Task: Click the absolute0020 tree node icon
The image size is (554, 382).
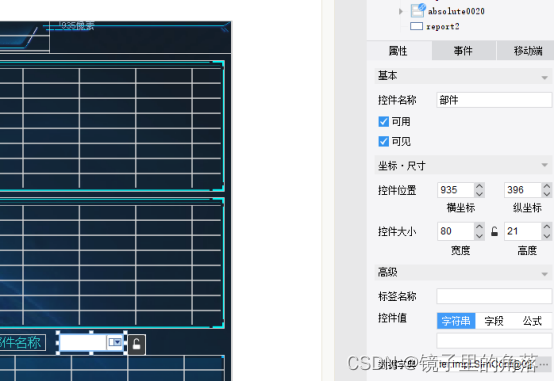Action: [x=418, y=10]
